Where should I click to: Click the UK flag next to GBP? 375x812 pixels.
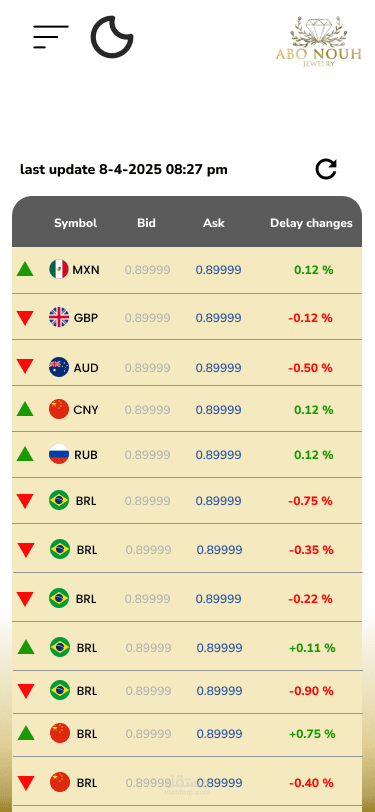[59, 317]
